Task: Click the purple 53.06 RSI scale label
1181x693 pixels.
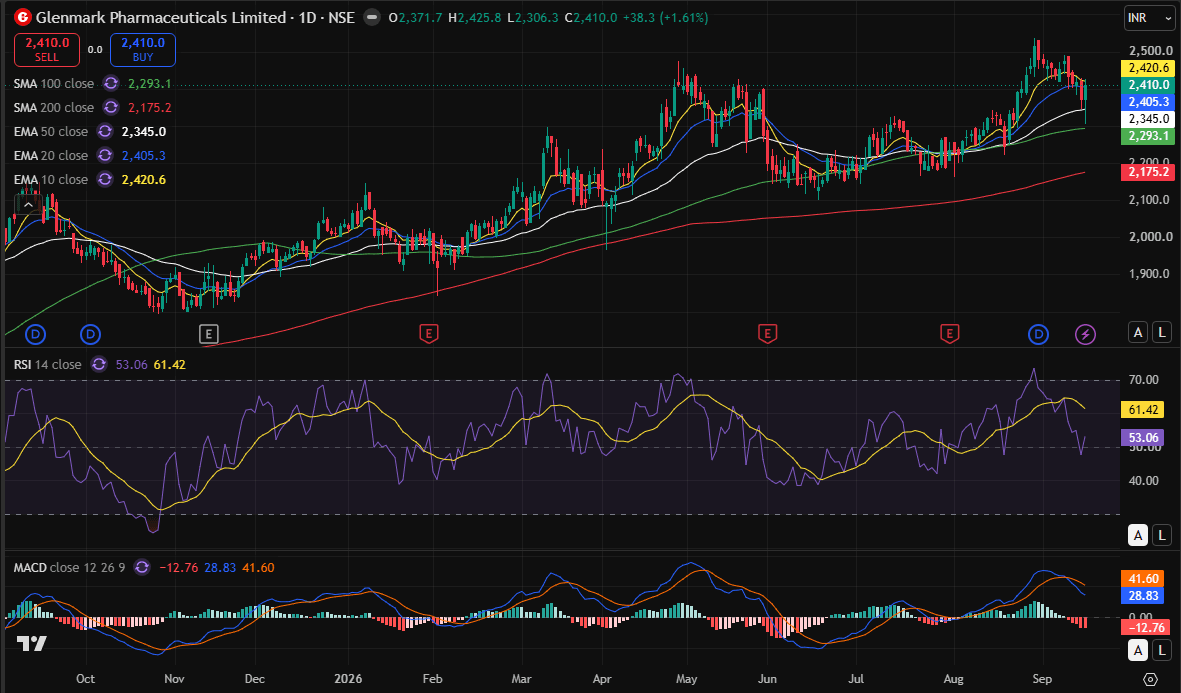Action: coord(1143,438)
